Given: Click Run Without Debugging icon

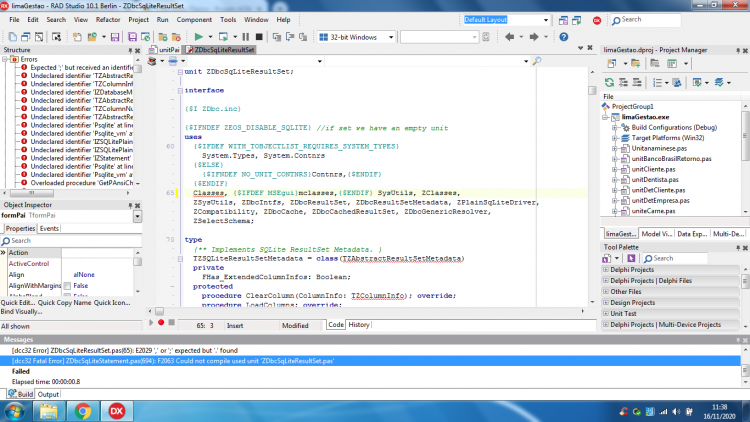Looking at the screenshot, I should click(223, 37).
